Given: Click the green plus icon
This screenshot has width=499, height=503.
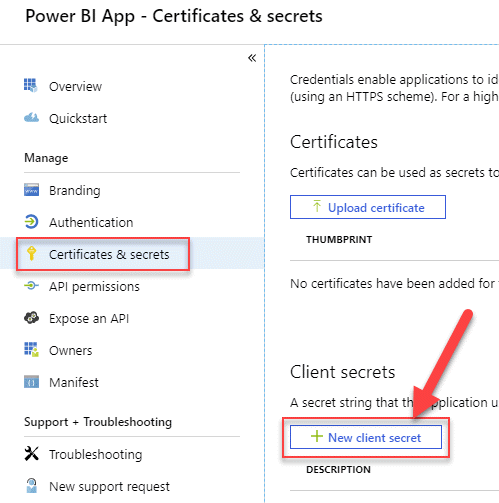Looking at the screenshot, I should pyautogui.click(x=317, y=436).
